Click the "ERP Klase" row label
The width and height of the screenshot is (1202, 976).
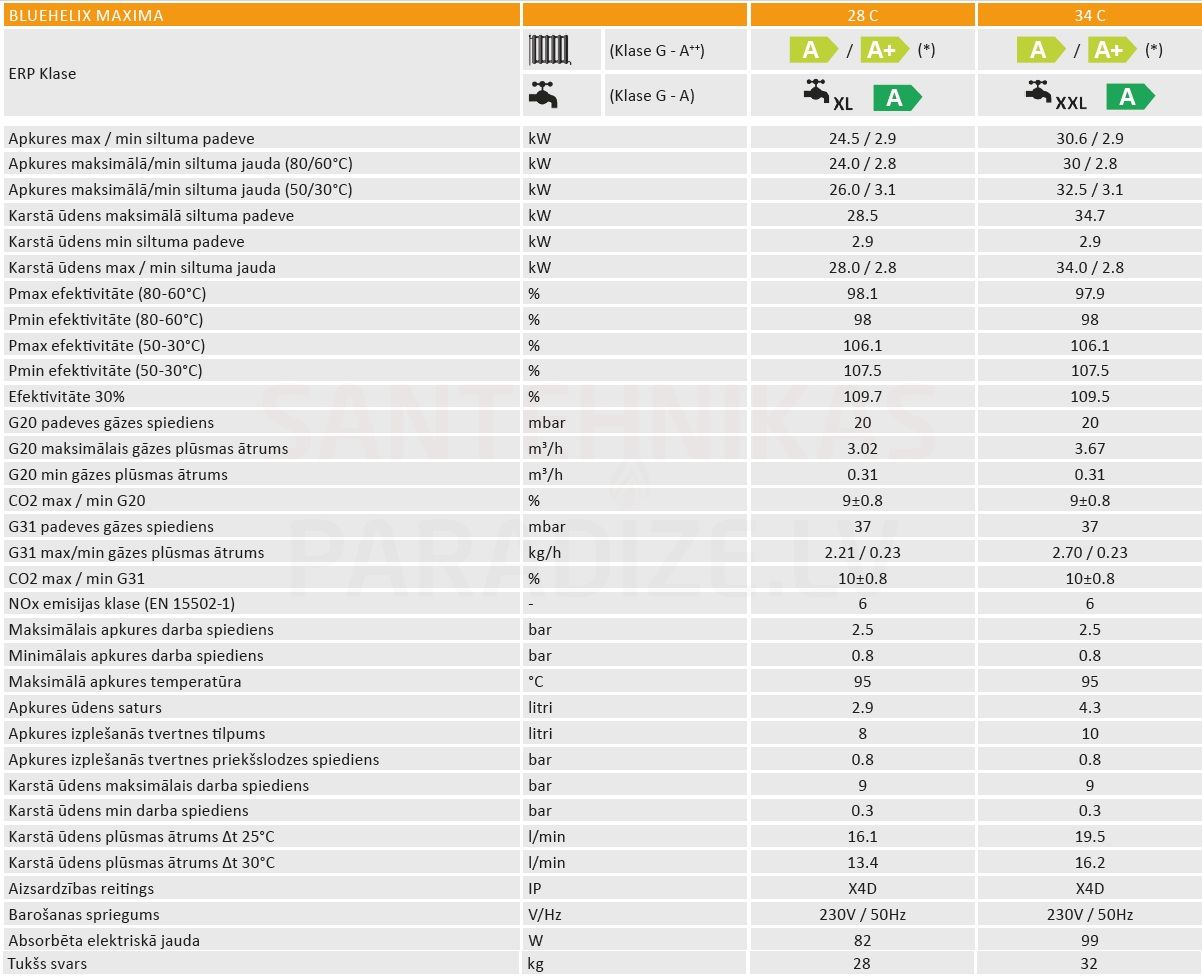click(x=42, y=73)
